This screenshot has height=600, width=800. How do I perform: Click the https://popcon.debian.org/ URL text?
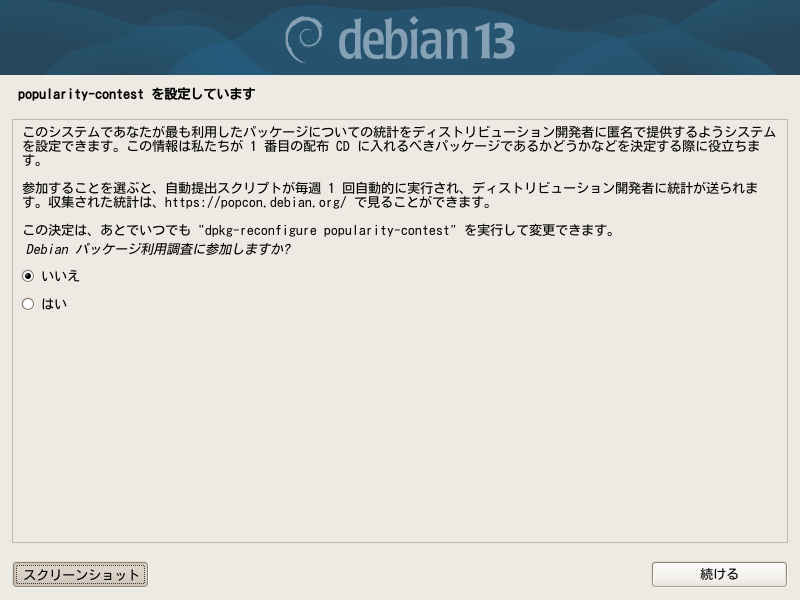coord(255,203)
